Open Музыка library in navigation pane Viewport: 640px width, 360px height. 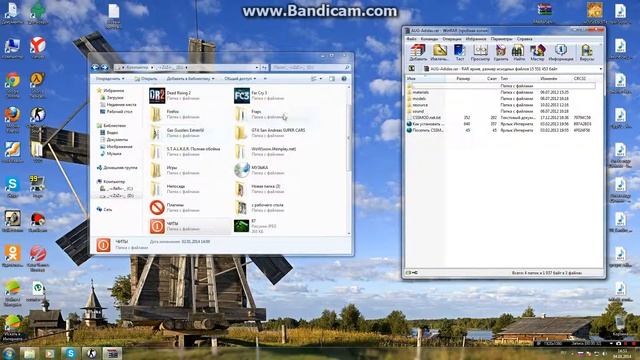111,154
